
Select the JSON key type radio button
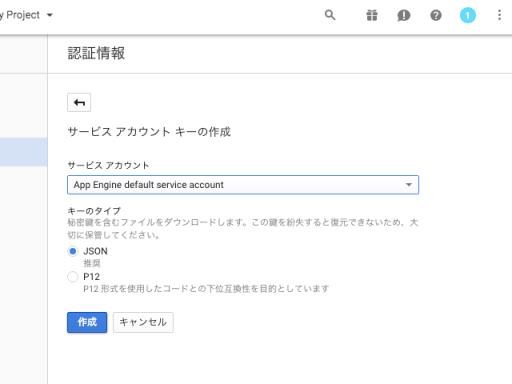click(x=73, y=251)
